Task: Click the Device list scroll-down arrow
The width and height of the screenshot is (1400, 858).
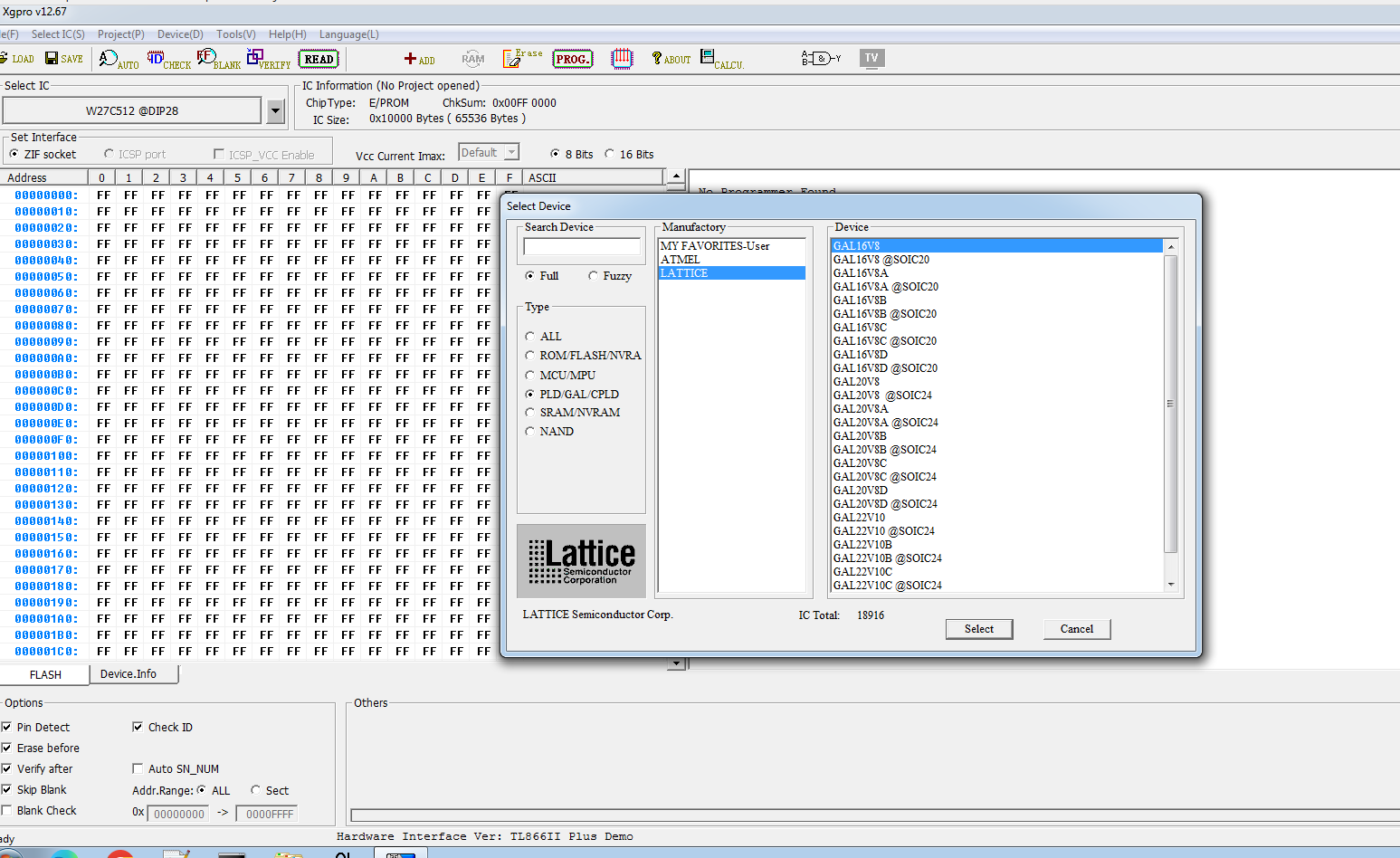Action: coord(1171,585)
